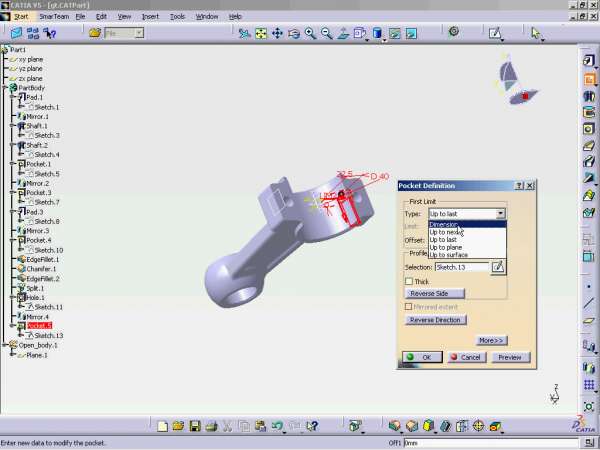This screenshot has height=450, width=600.
Task: Choose Up to plane option
Action: [467, 247]
